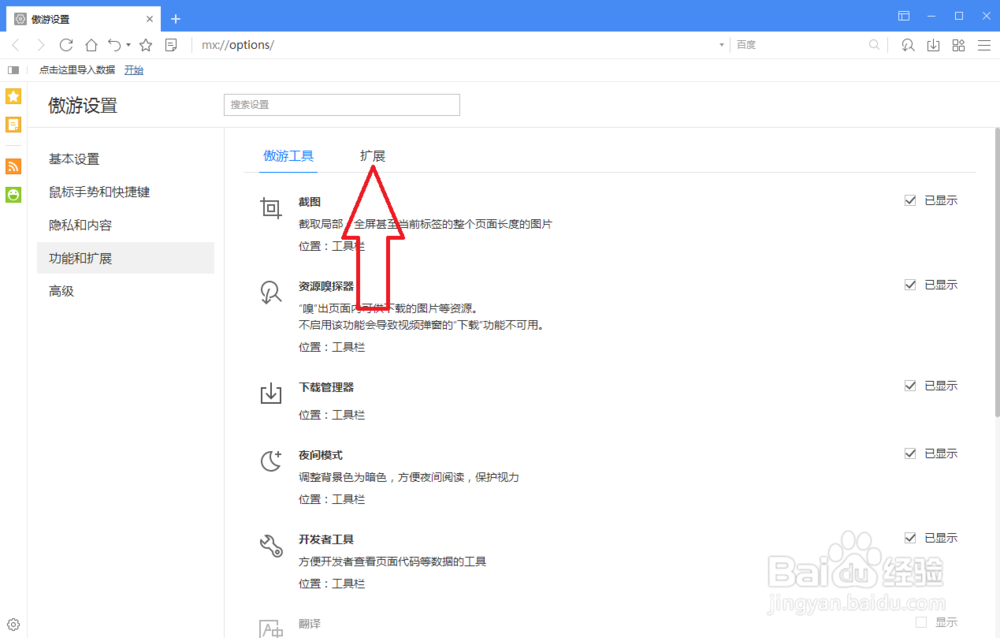The image size is (1000, 638).
Task: Uncheck 已显示 for 开发者工具
Action: tap(910, 538)
